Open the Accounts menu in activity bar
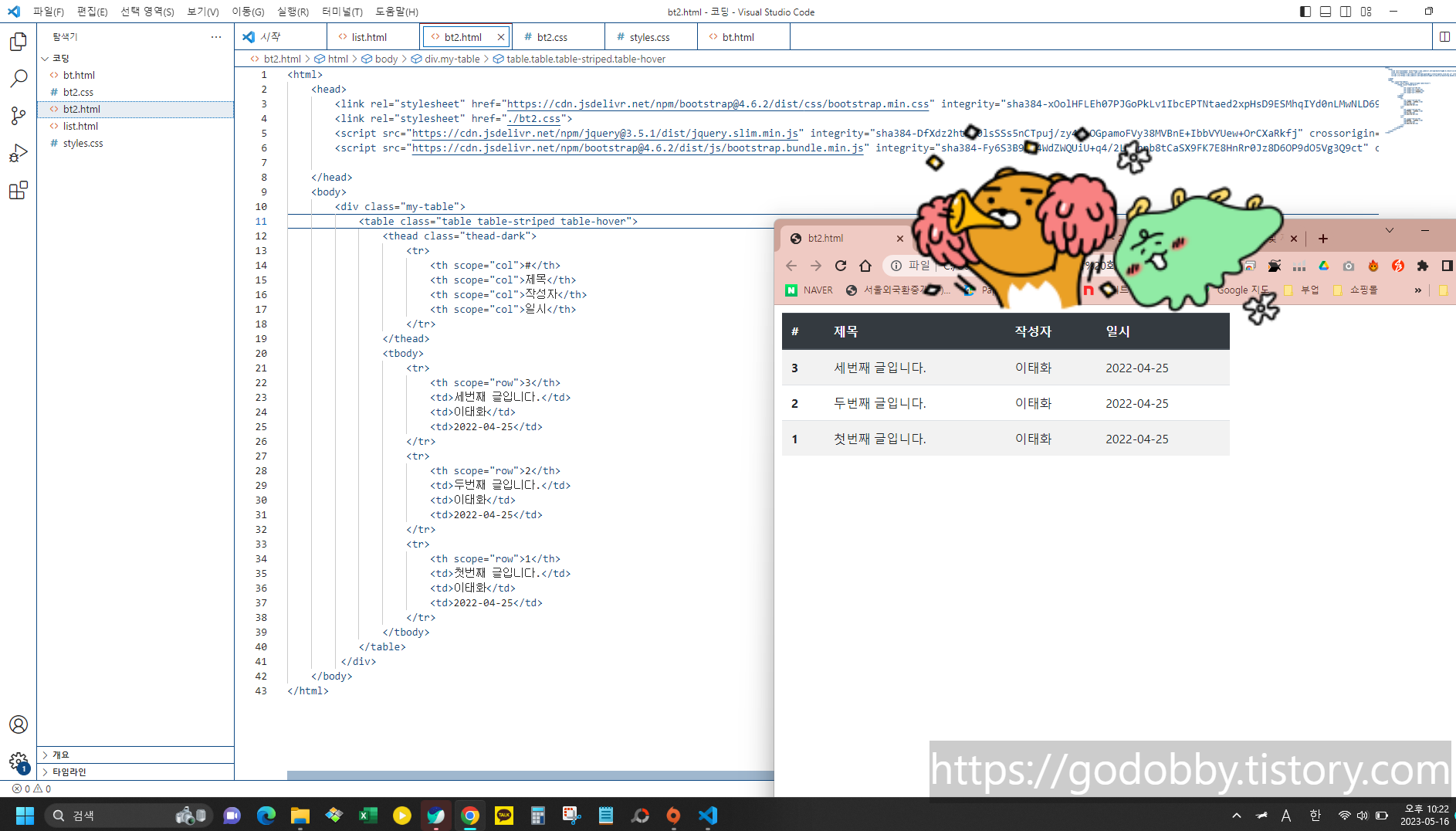 [x=19, y=724]
